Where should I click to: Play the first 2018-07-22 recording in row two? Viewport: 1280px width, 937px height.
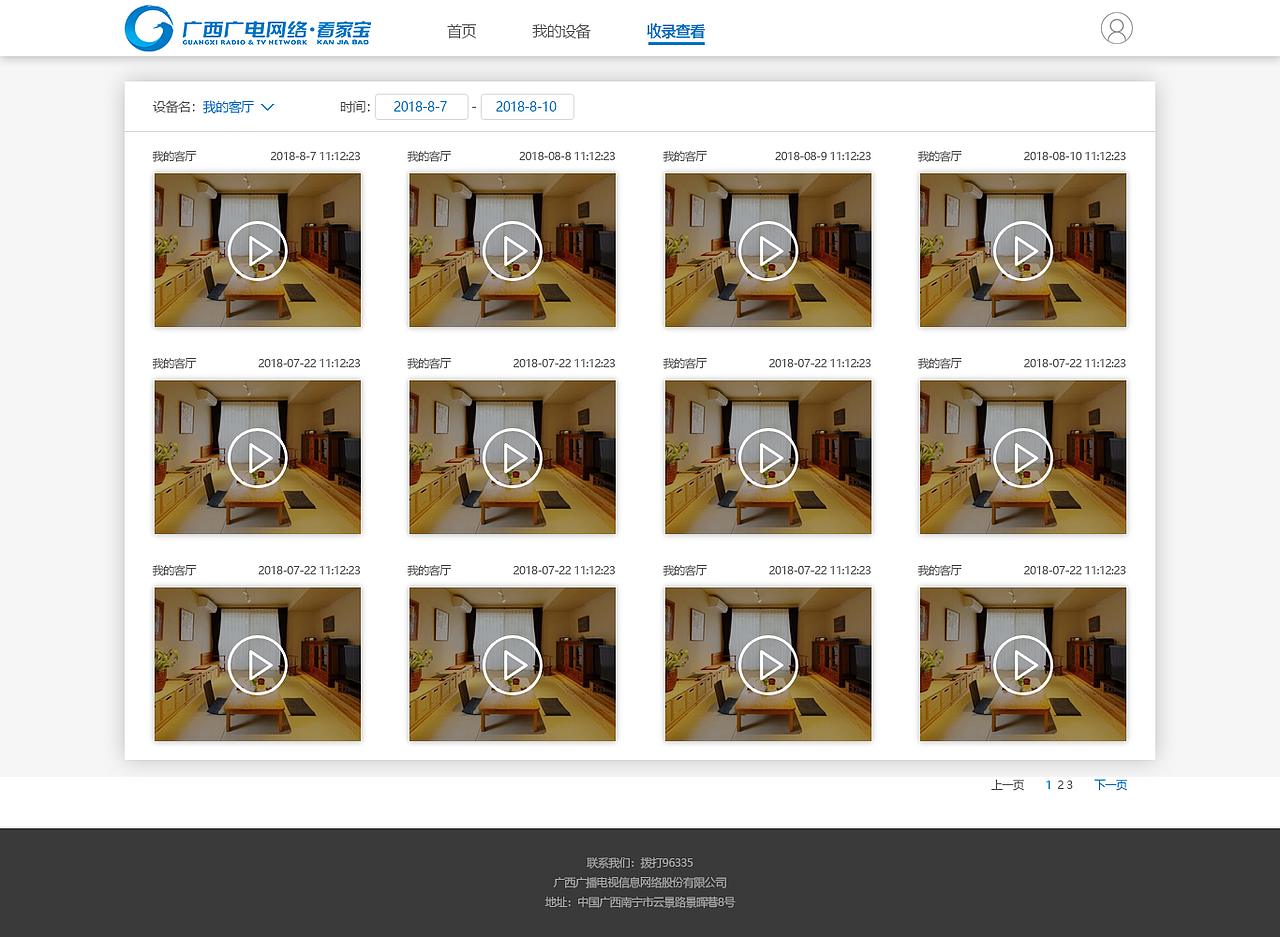point(257,457)
